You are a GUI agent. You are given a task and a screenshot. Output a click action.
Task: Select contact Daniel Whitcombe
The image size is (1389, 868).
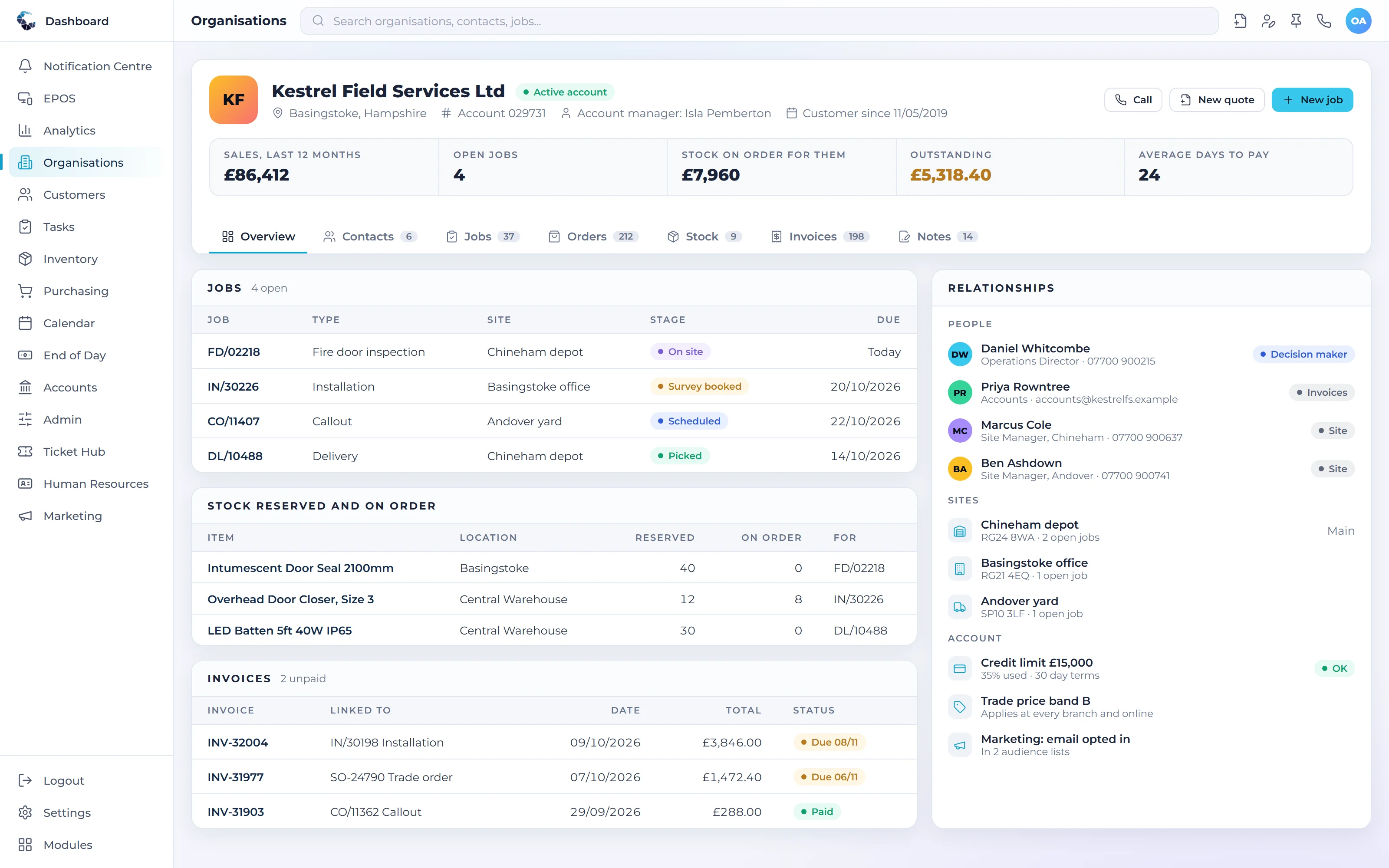pos(1151,354)
